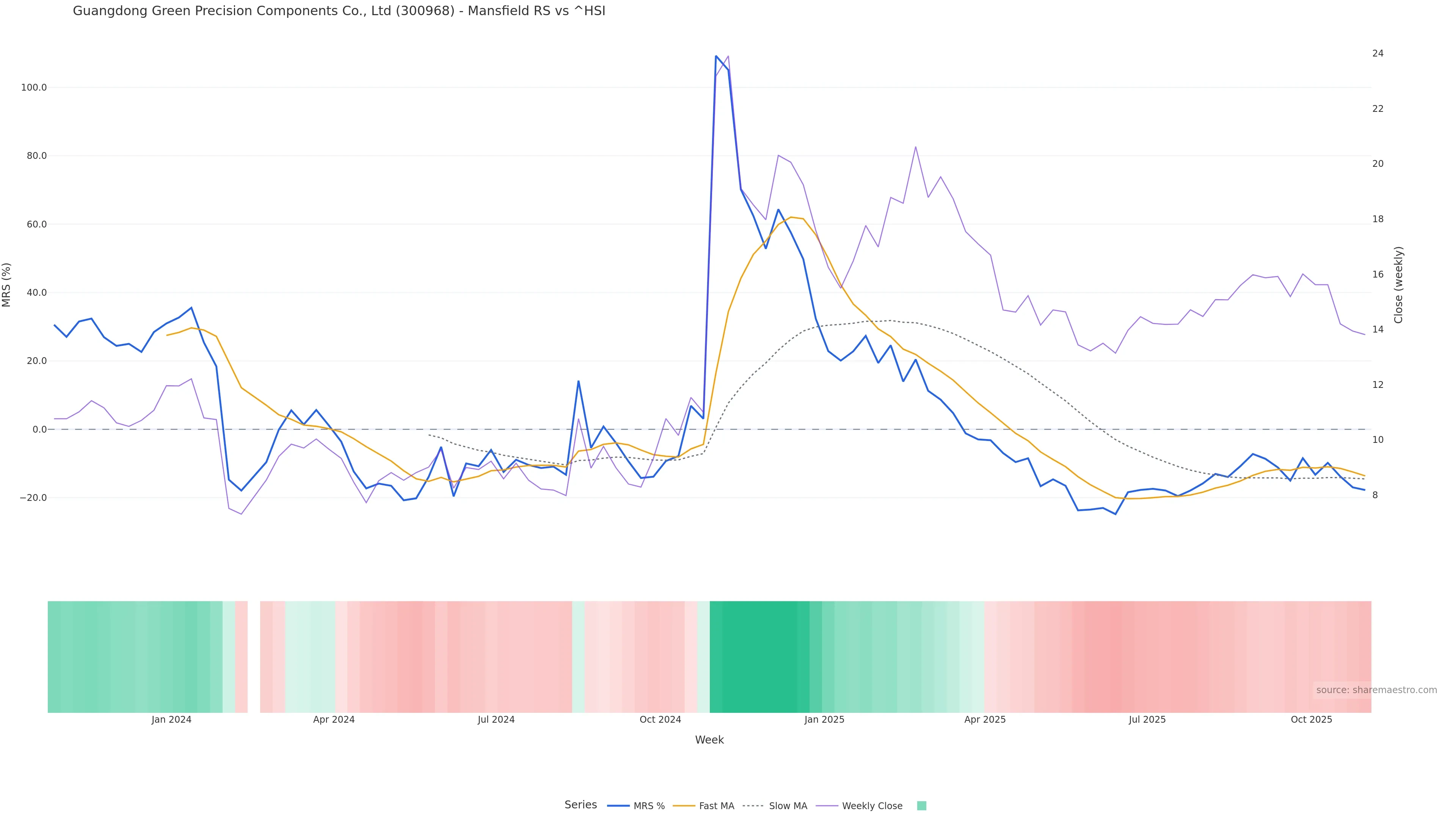Click the orange Fast MA line icon
Viewport: 1456px width, 819px height.
(684, 806)
